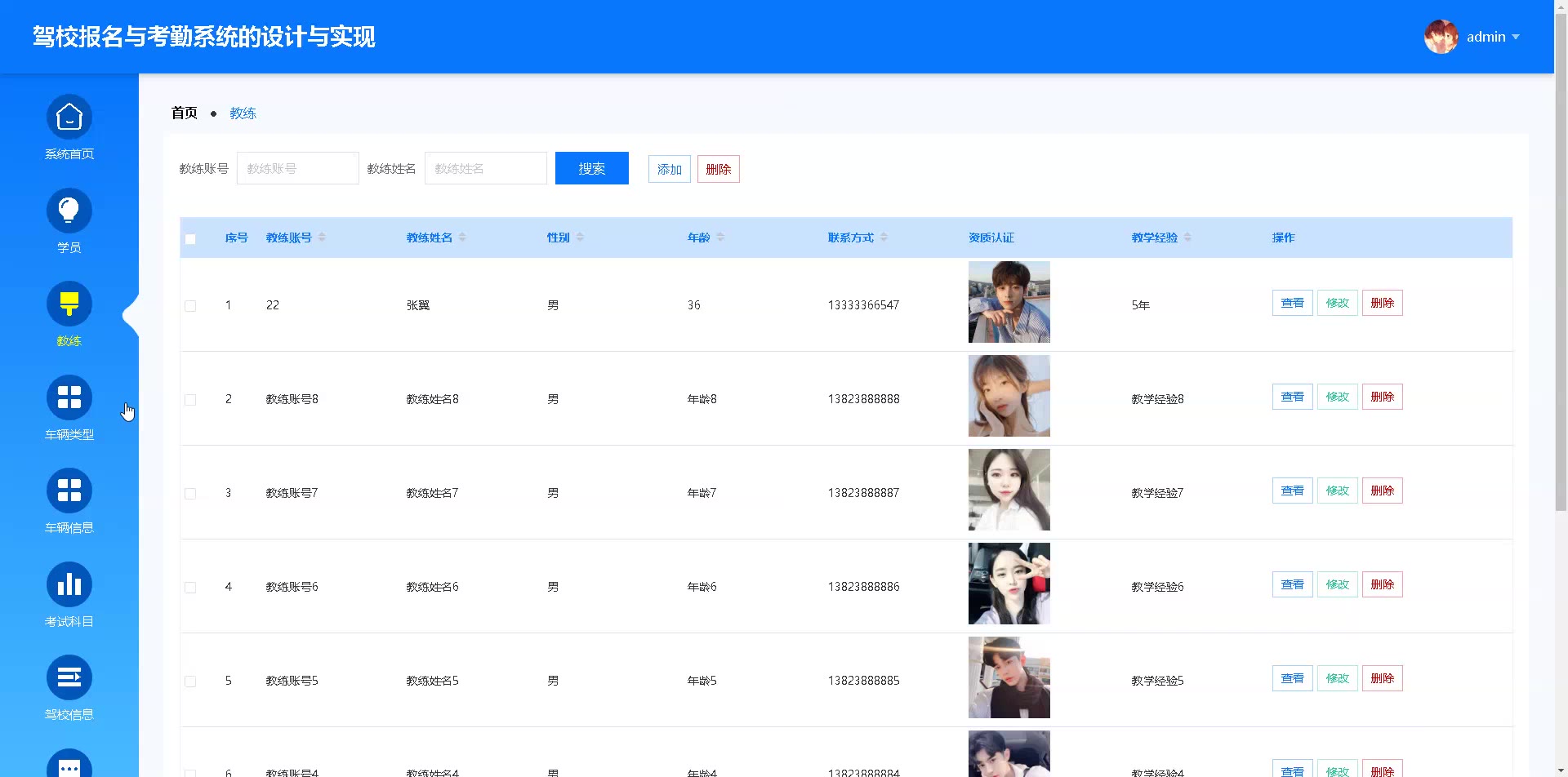1568x777 pixels.
Task: Open the 考试科目 bar chart icon
Action: 69,585
